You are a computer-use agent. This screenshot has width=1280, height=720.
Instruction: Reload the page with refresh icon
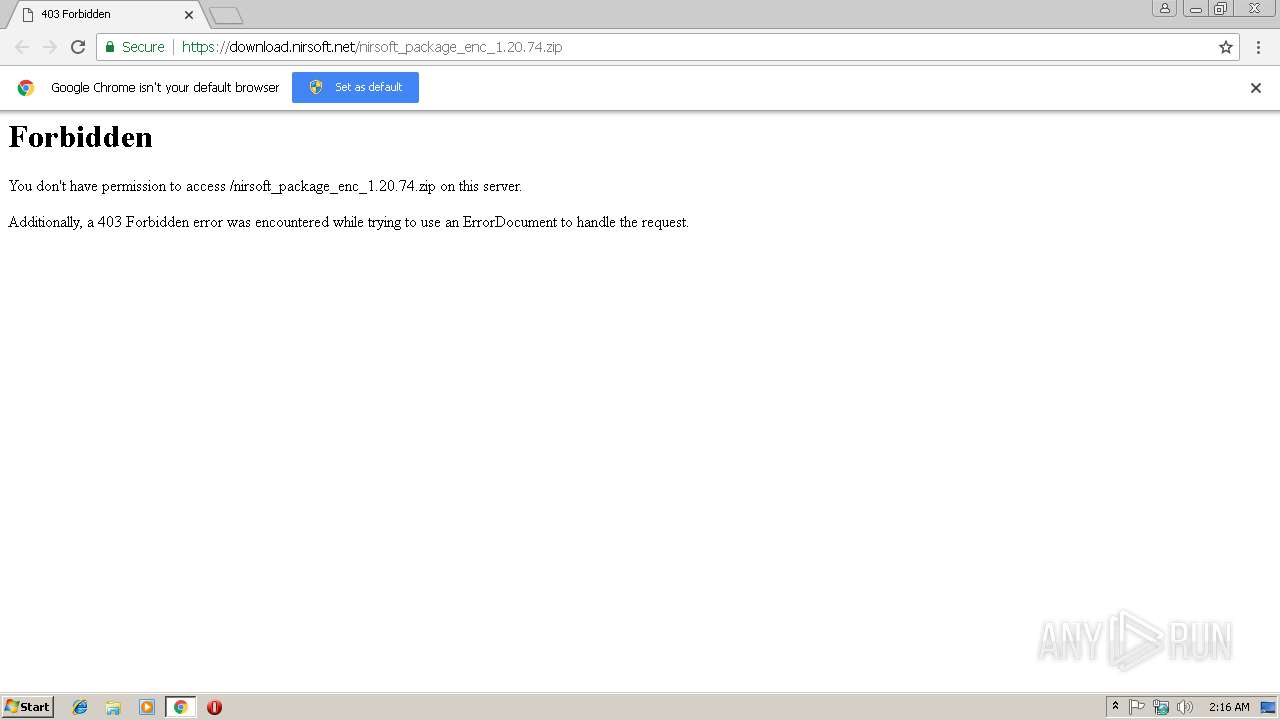[x=78, y=47]
